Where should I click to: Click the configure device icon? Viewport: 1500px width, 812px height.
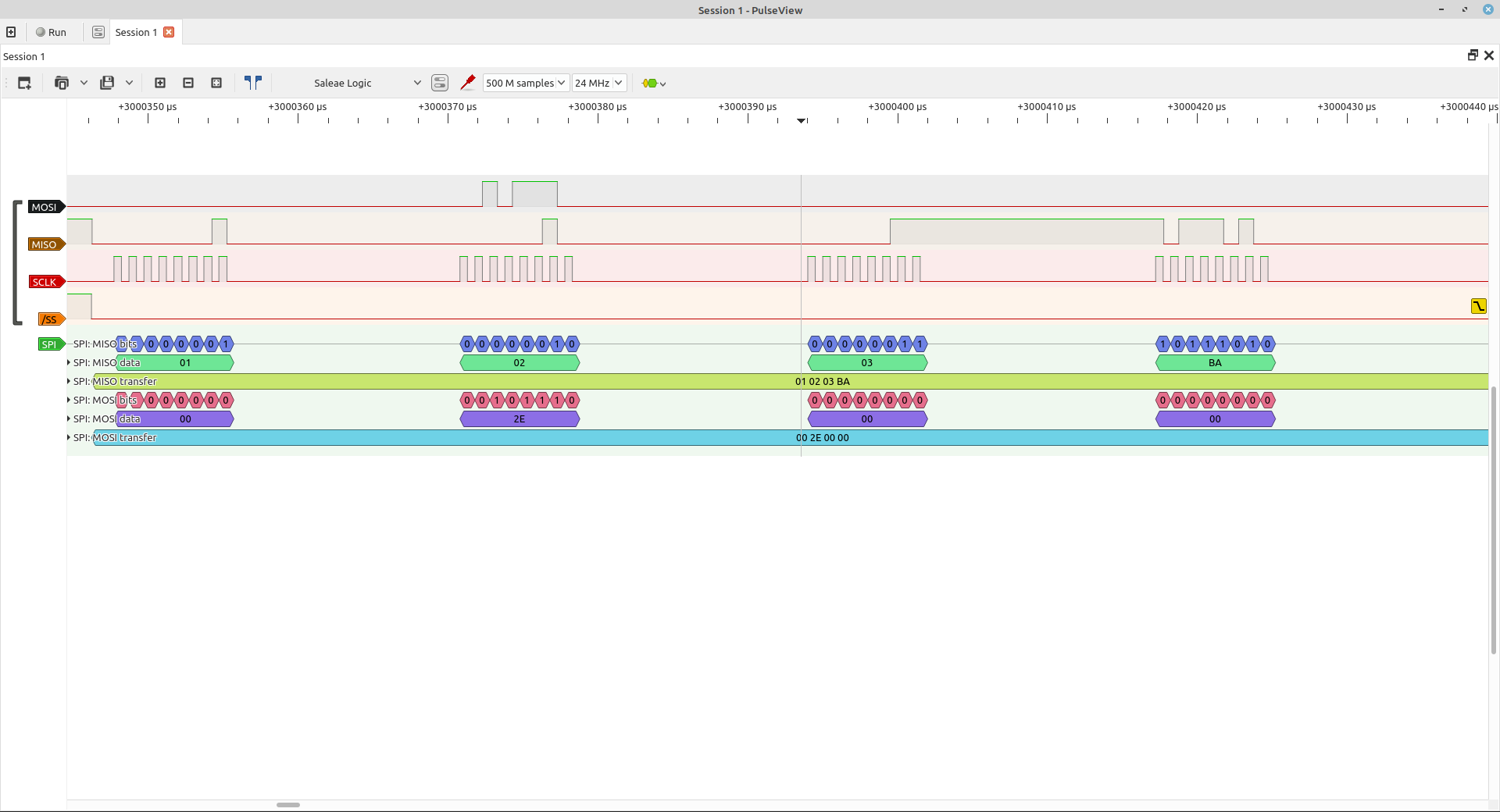click(x=440, y=83)
